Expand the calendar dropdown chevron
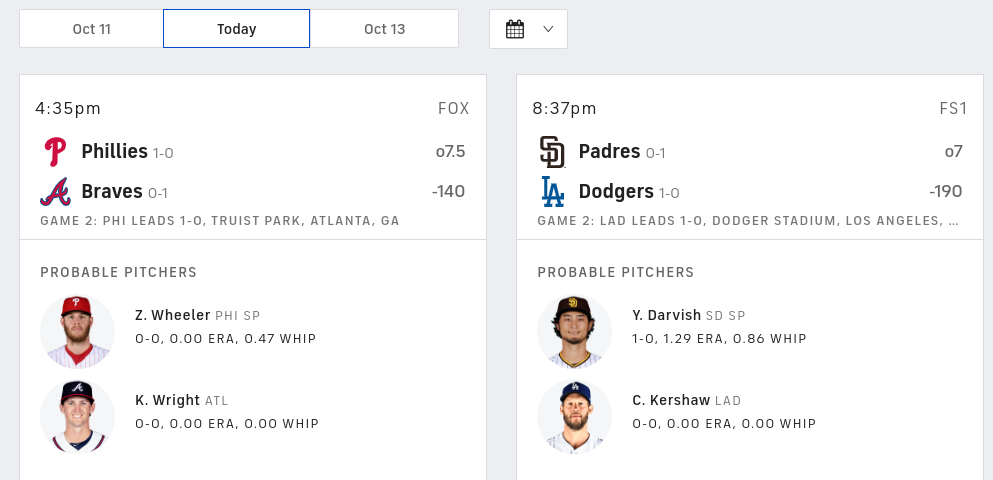 (x=548, y=29)
